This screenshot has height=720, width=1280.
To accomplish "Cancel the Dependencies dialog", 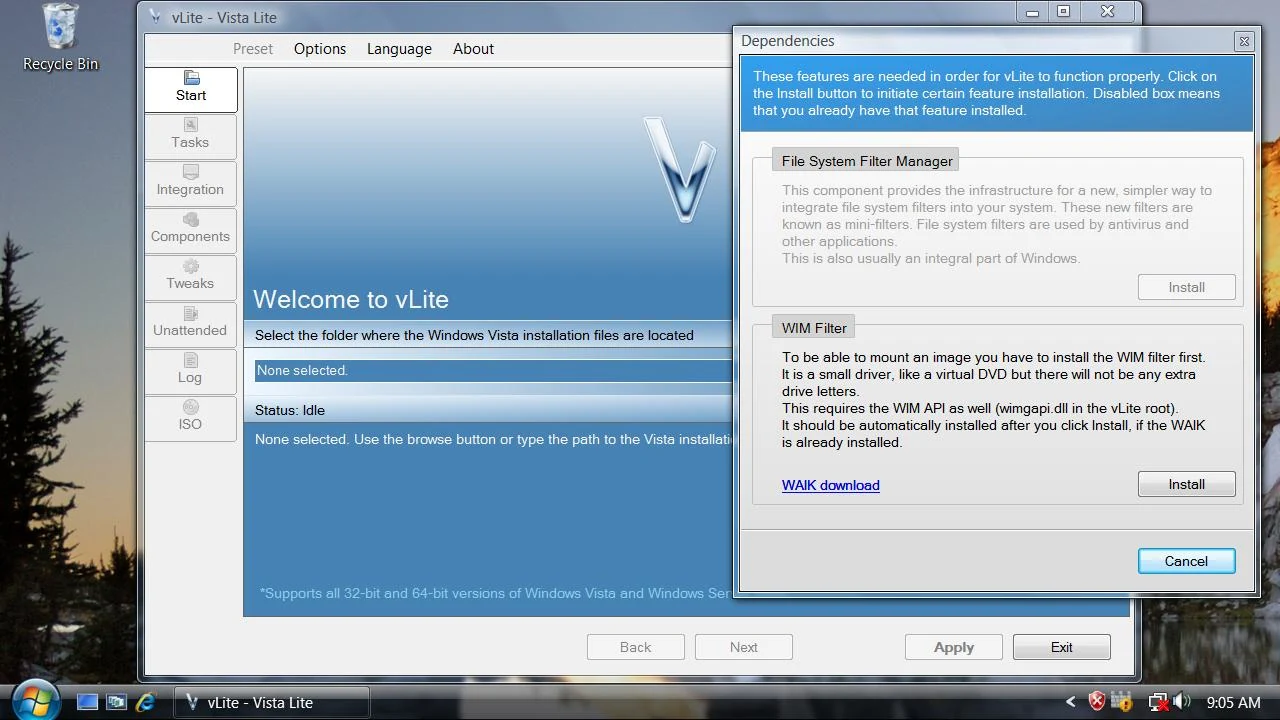I will [x=1186, y=561].
